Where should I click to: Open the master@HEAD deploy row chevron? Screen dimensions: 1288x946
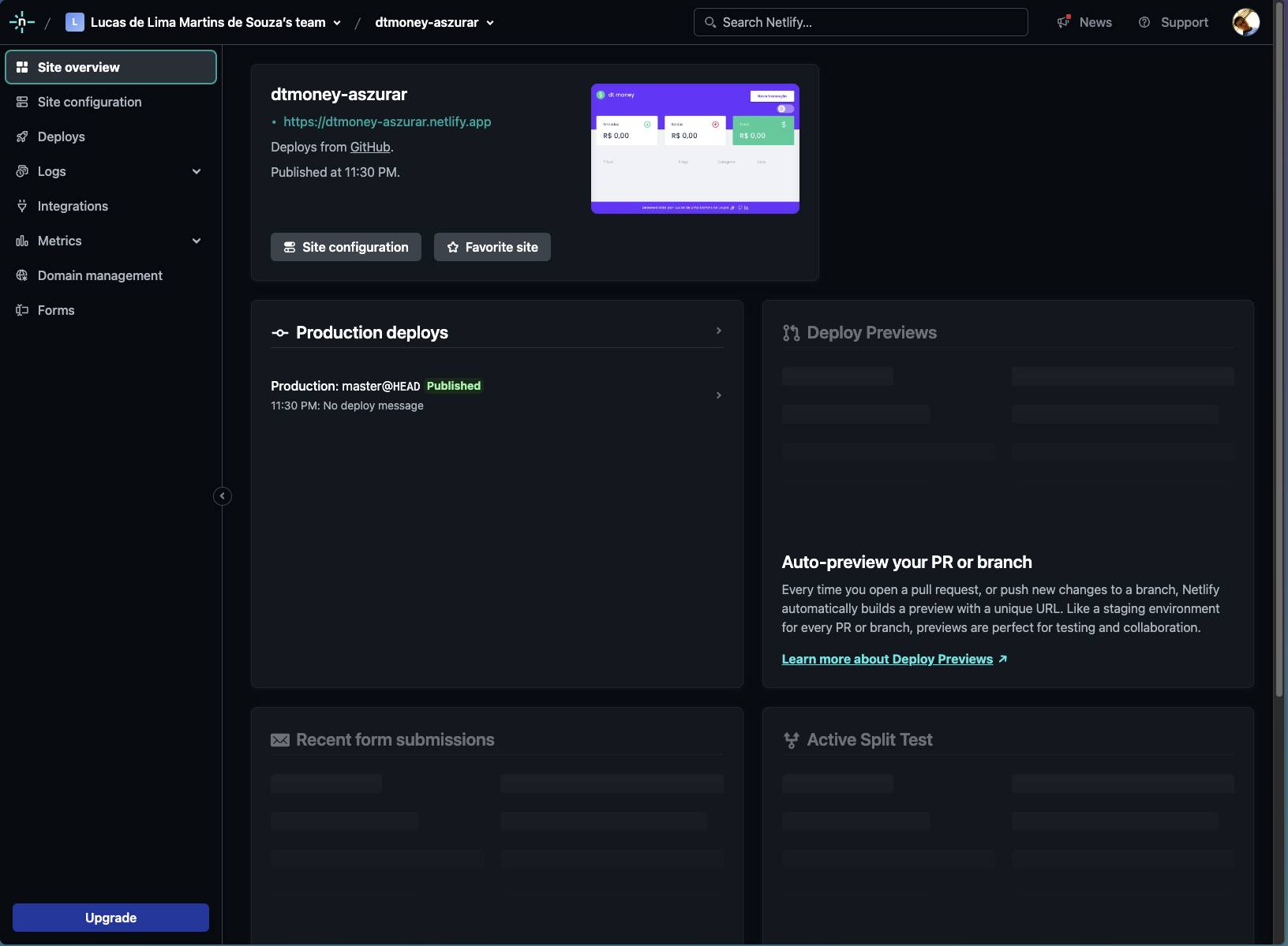(x=719, y=395)
